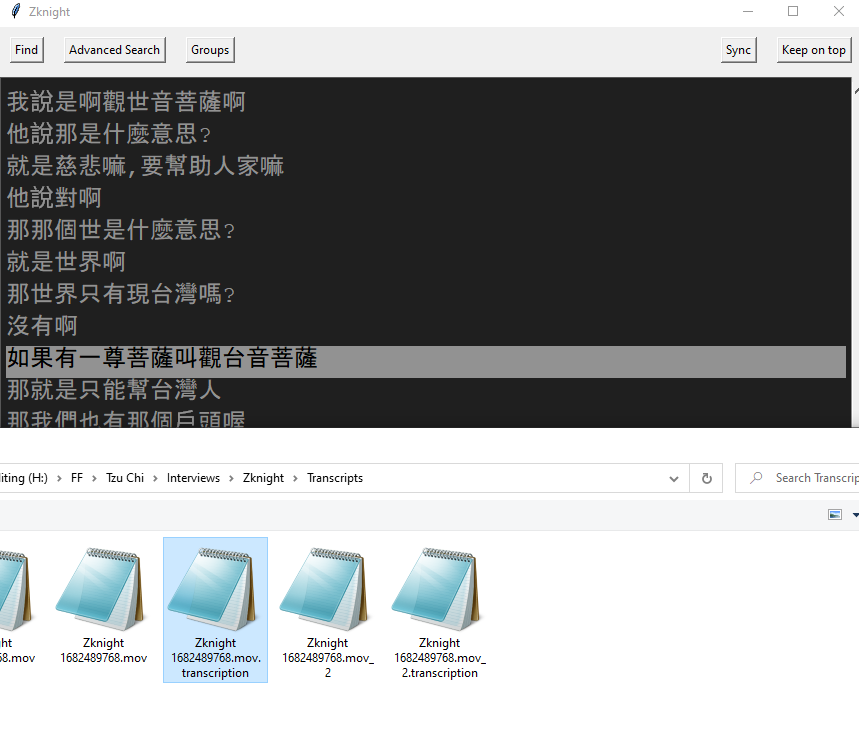Screen dimensions: 859x734
Task: Navigate to the Tzu Chi breadcrumb item
Action: coord(124,478)
